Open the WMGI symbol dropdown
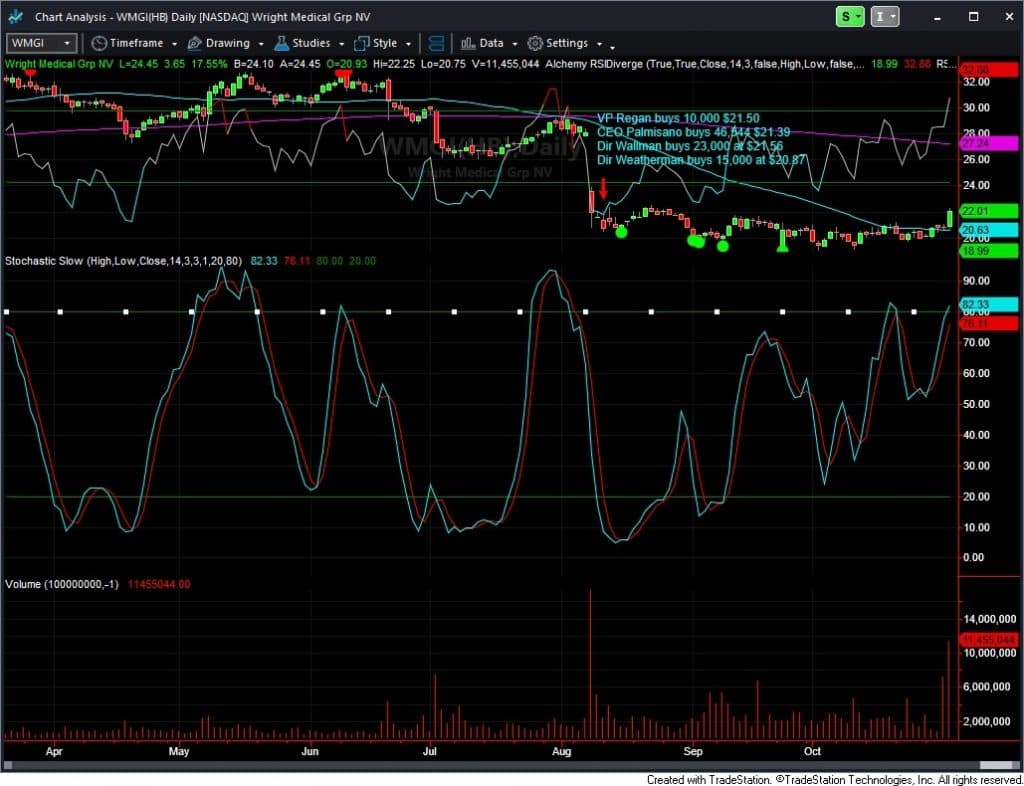Viewport: 1024px width, 786px height. click(67, 44)
